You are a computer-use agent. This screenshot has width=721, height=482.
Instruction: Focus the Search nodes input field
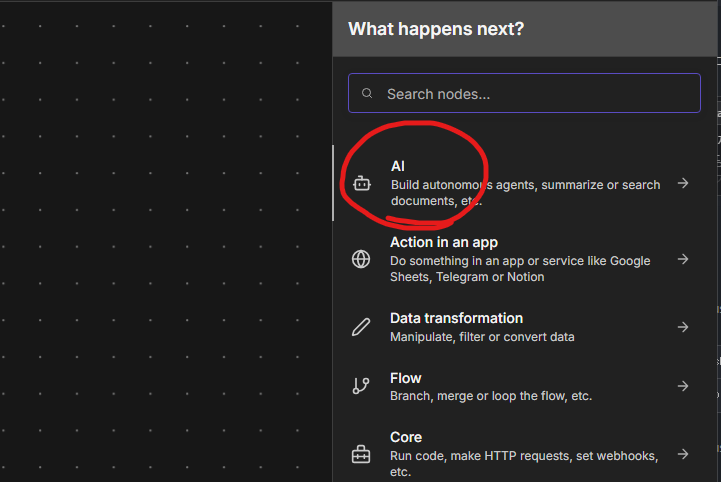[524, 93]
